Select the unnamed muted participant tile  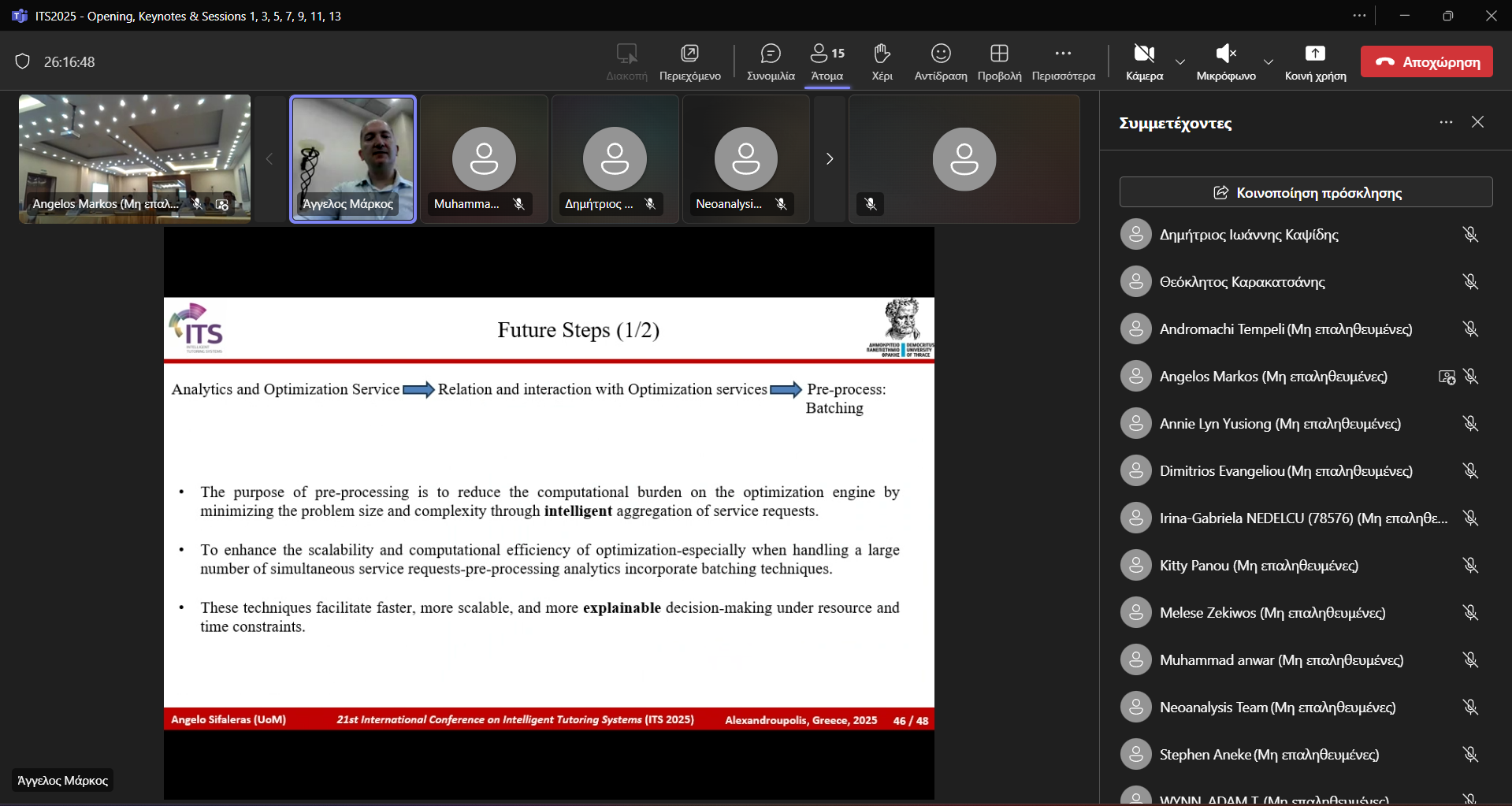coord(964,158)
